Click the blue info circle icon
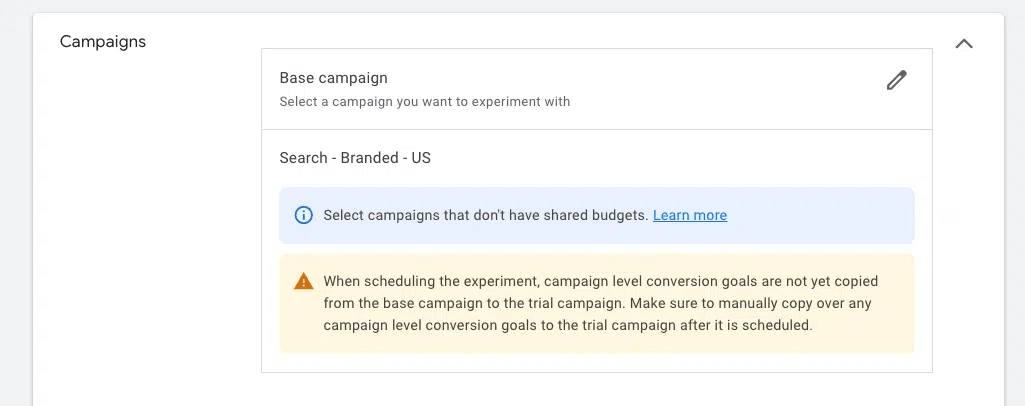 tap(303, 215)
